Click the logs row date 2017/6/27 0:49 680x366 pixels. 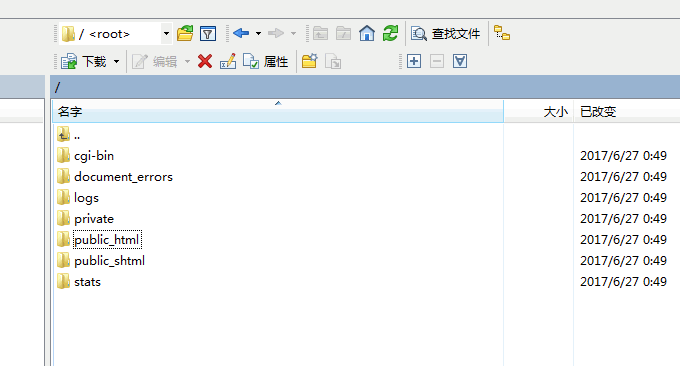pos(623,198)
